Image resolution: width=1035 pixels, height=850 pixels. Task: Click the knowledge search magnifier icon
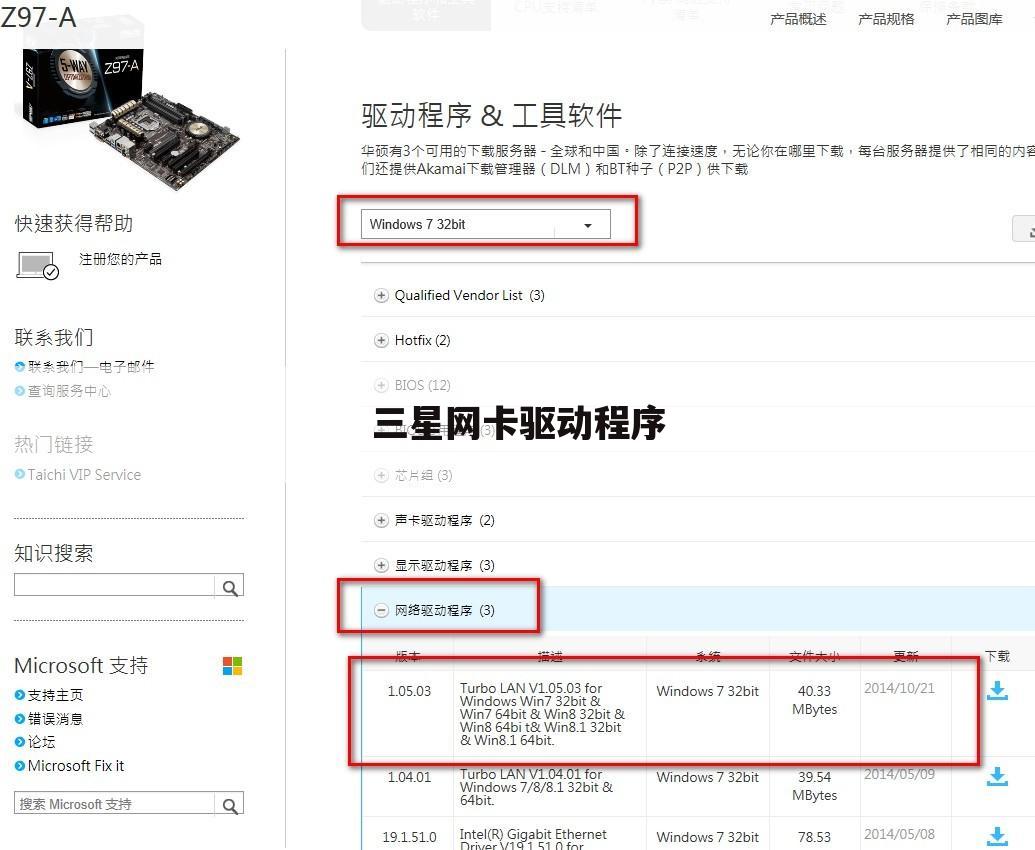click(x=230, y=586)
